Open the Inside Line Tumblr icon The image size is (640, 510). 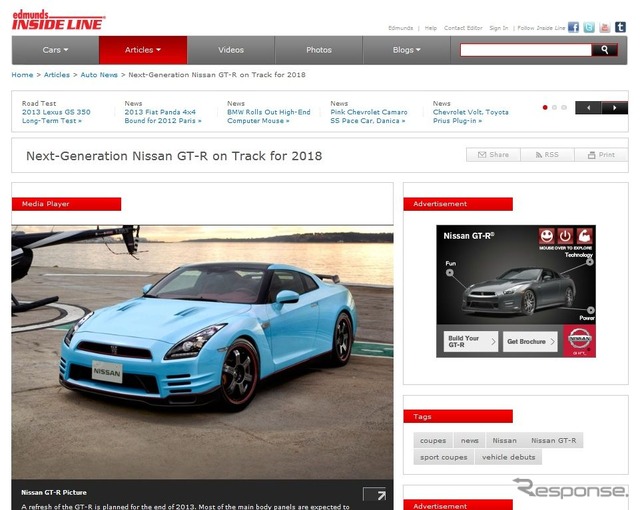coord(620,27)
